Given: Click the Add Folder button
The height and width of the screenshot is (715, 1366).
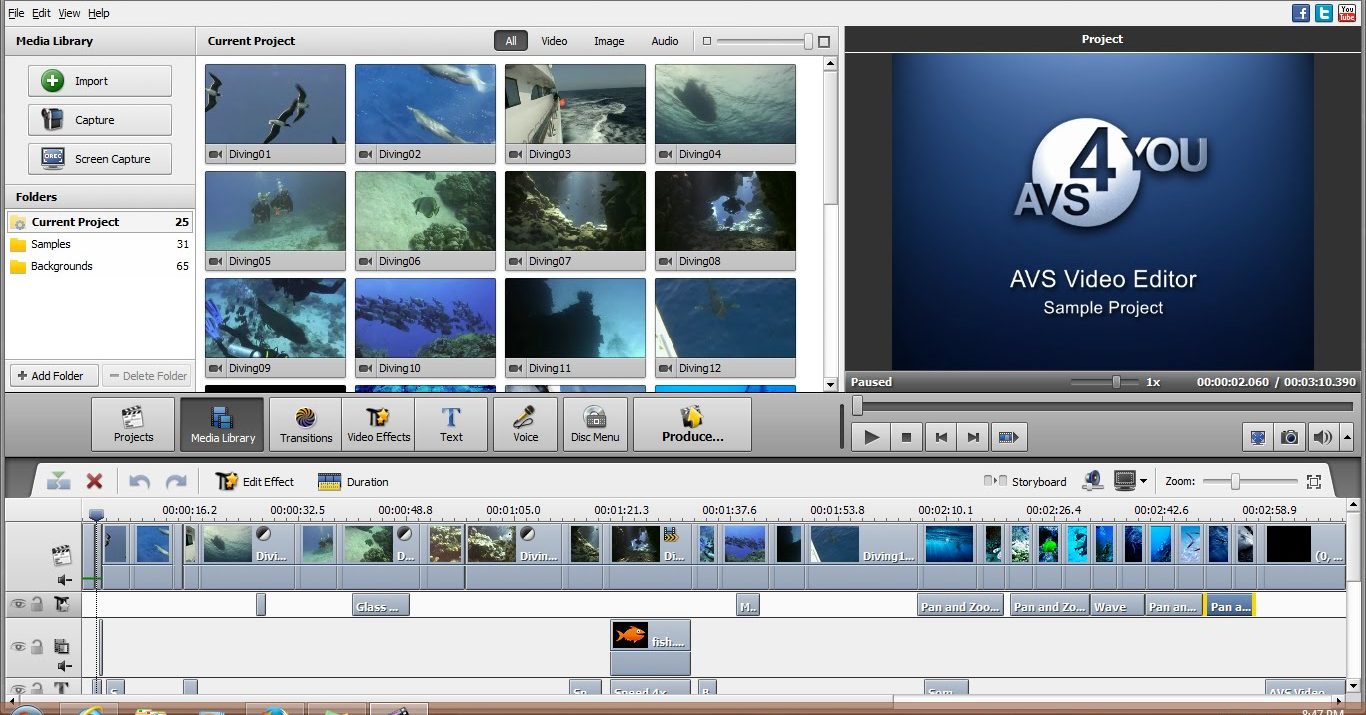Looking at the screenshot, I should [x=55, y=376].
